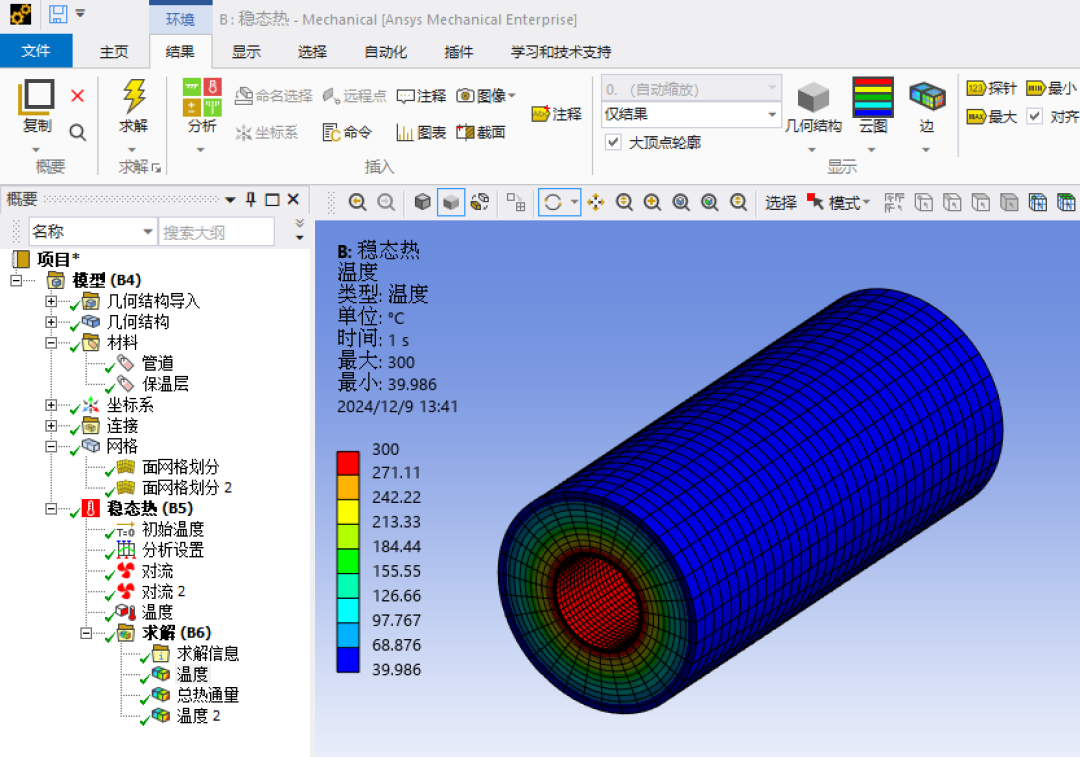Click the 边 edges display icon
1080x757 pixels.
point(927,96)
